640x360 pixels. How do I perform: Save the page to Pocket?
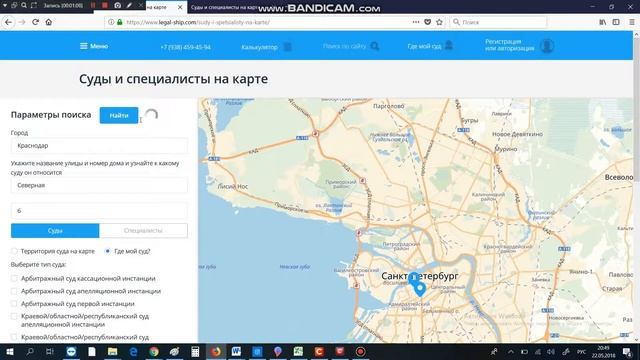pos(427,22)
